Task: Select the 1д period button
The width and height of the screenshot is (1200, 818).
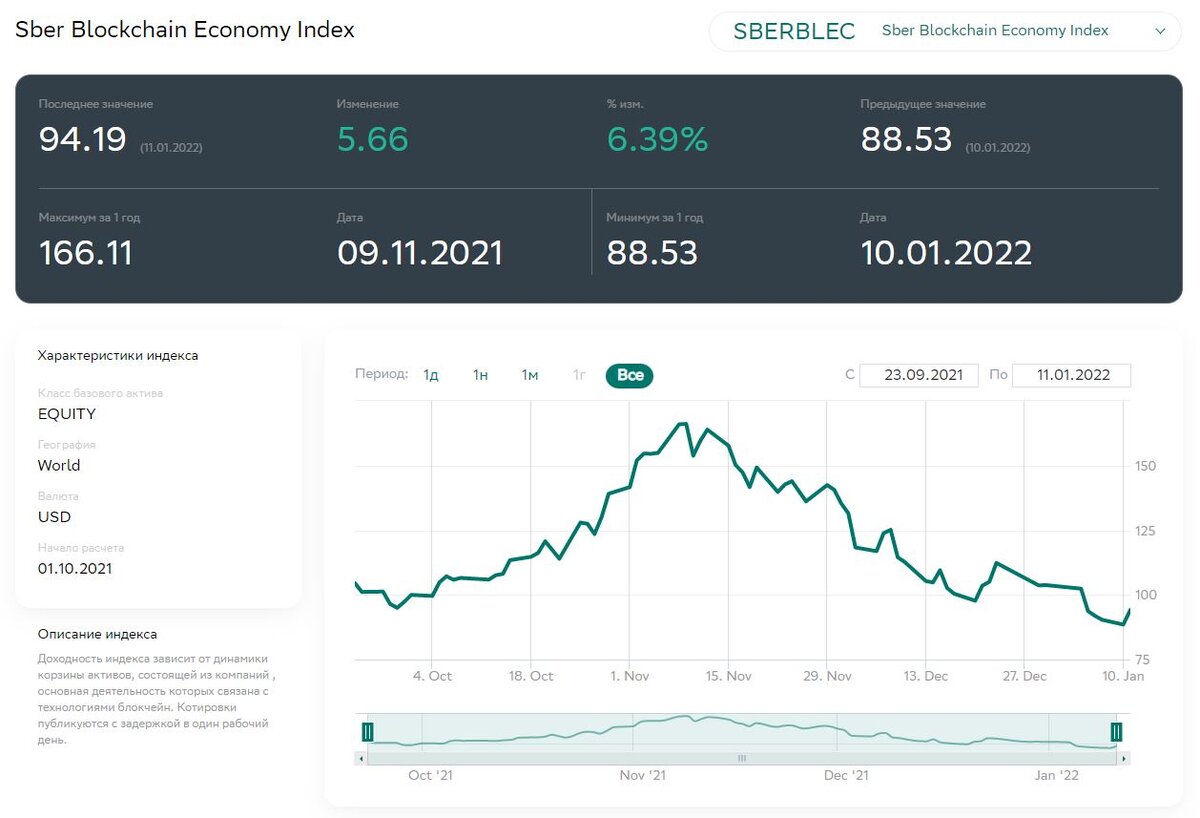Action: (431, 375)
